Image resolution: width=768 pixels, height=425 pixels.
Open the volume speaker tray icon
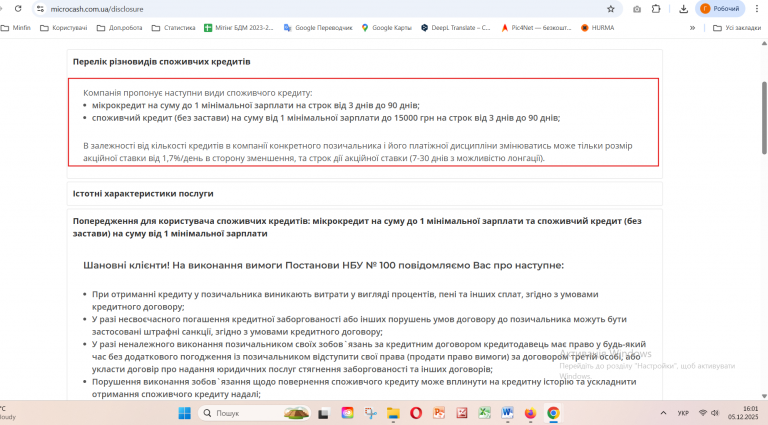[x=715, y=413]
